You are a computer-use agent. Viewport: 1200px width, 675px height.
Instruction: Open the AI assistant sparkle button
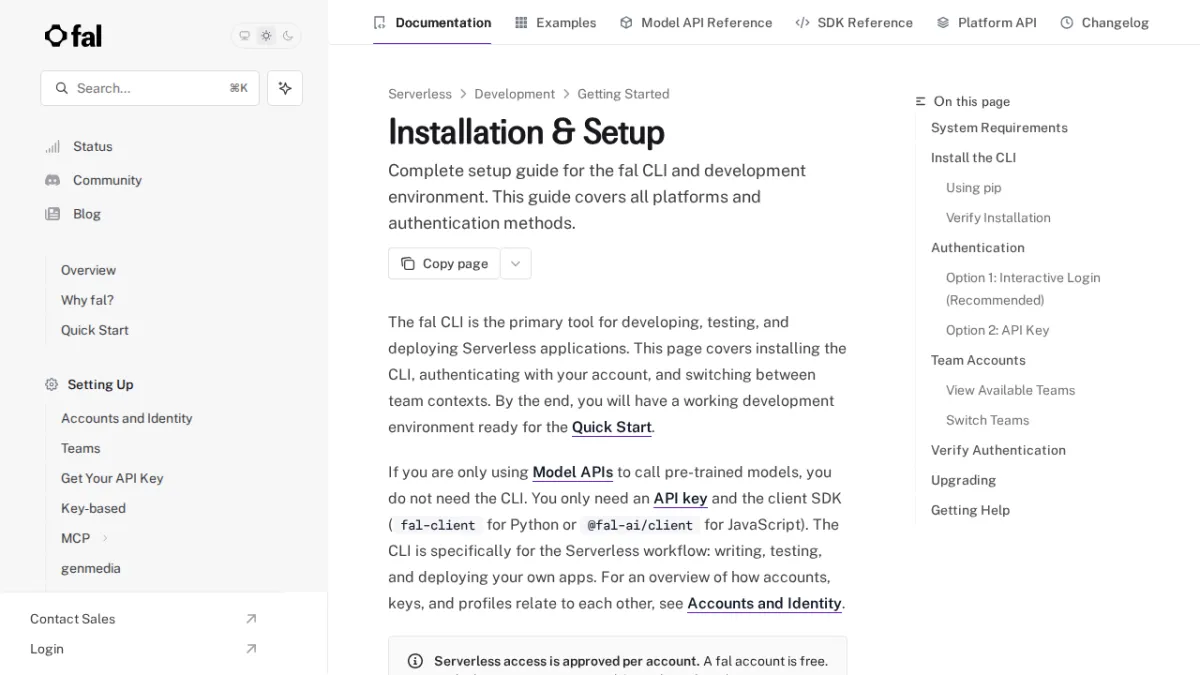[285, 88]
